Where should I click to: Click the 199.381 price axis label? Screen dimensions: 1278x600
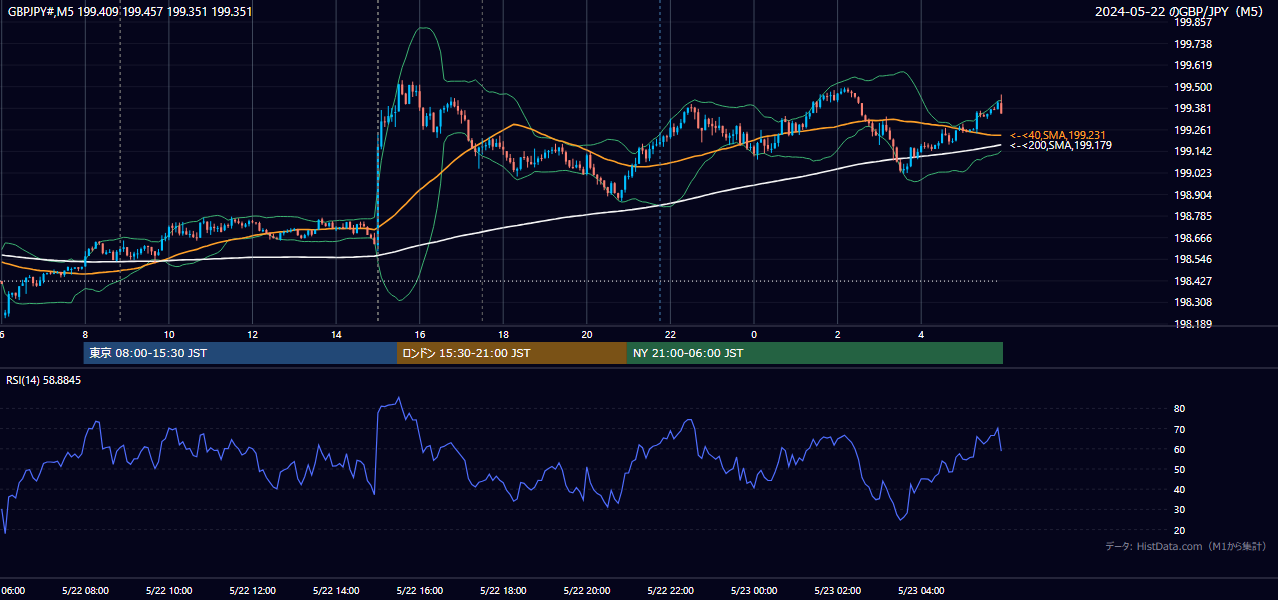(x=1192, y=108)
